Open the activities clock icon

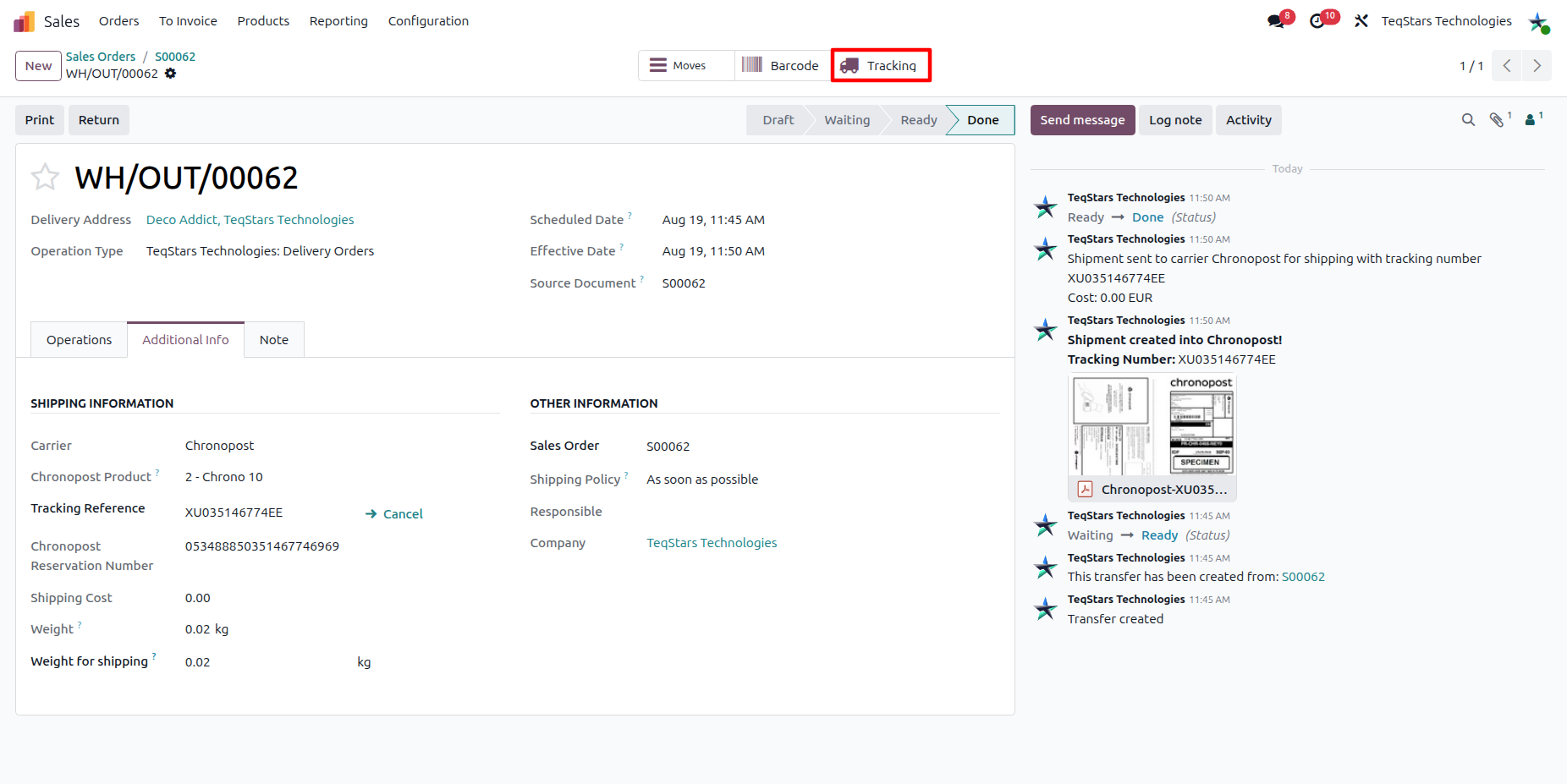tap(1317, 21)
